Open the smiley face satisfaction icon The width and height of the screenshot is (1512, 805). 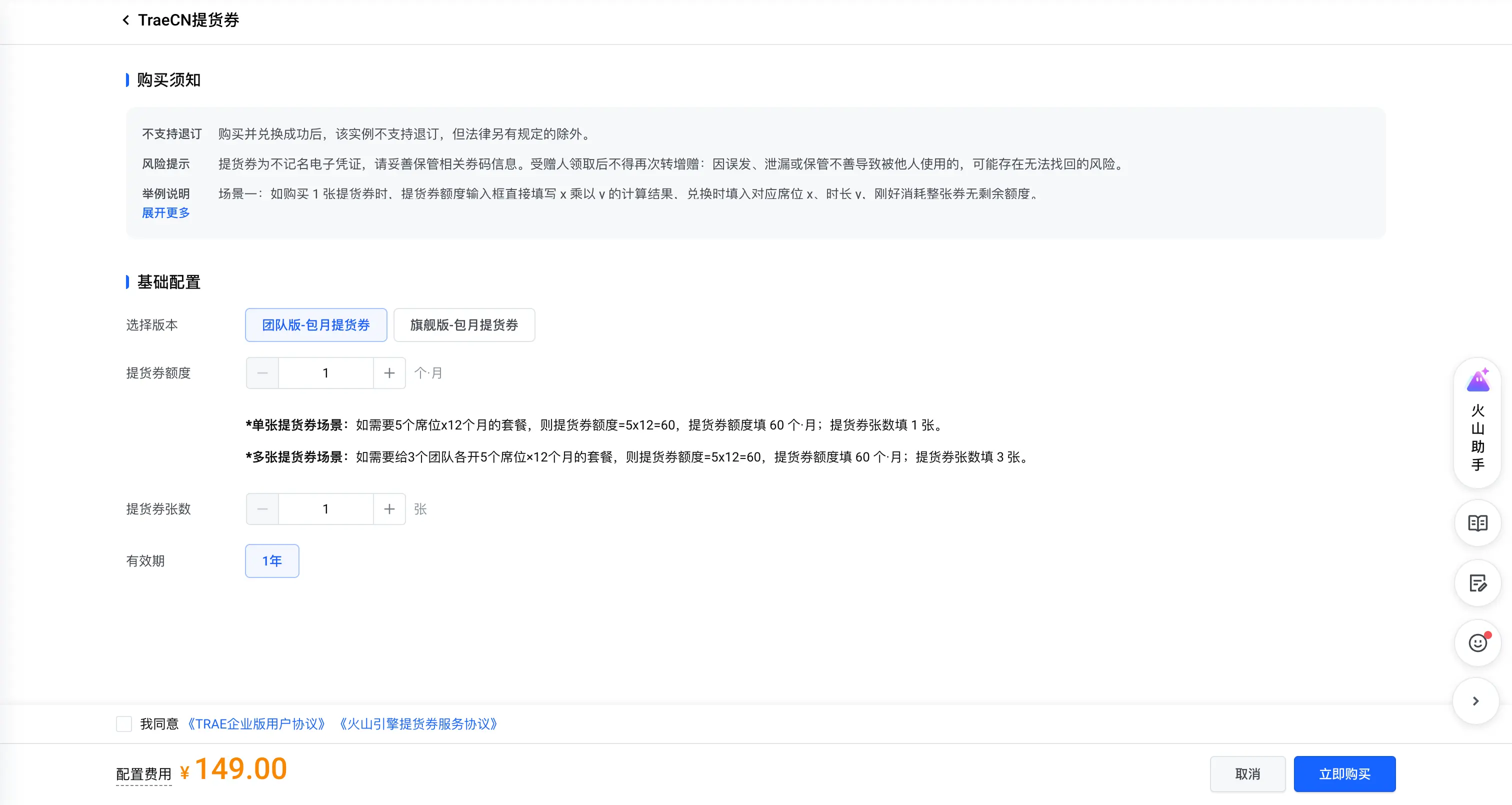click(x=1477, y=643)
